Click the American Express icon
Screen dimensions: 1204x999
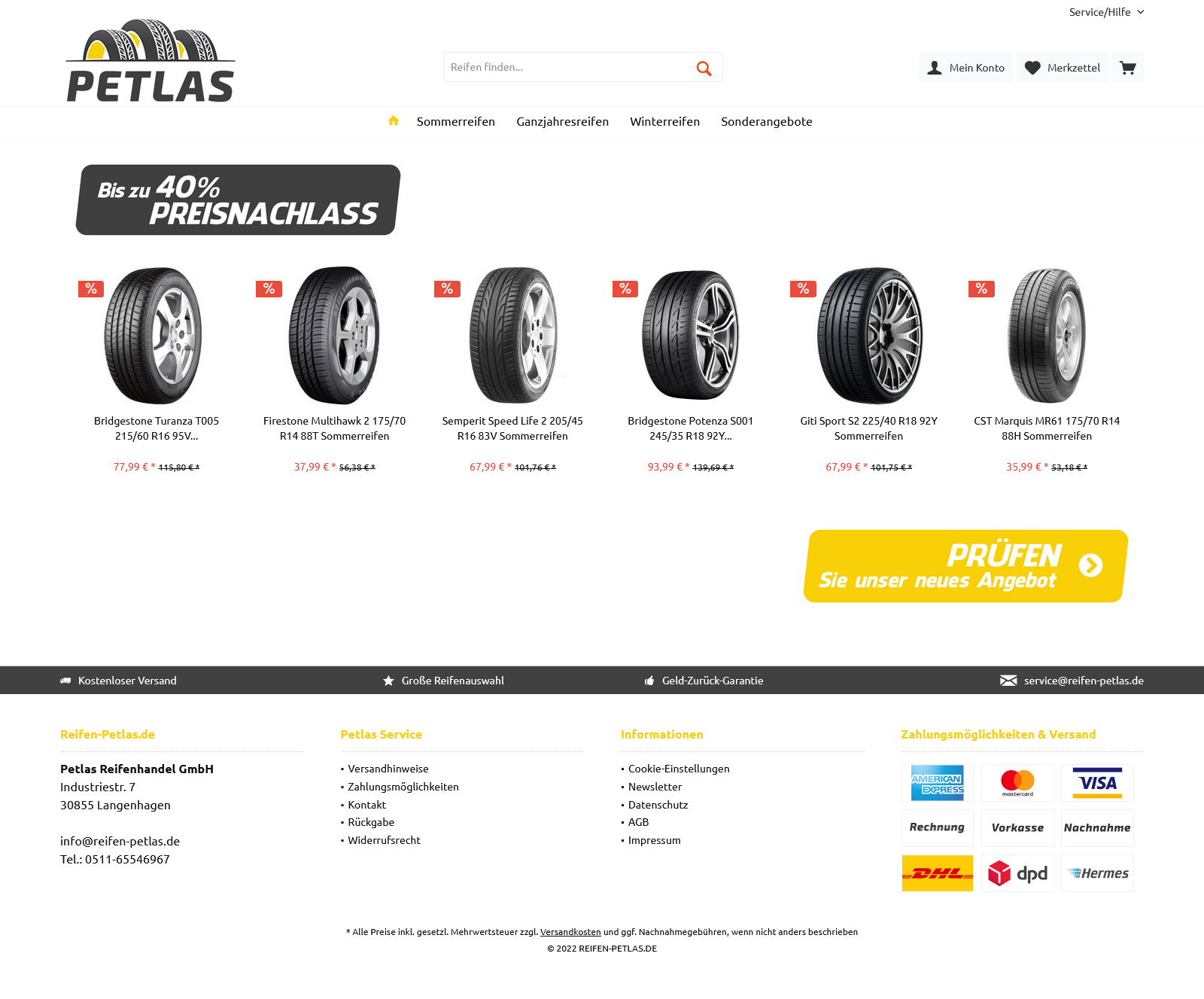coord(937,783)
